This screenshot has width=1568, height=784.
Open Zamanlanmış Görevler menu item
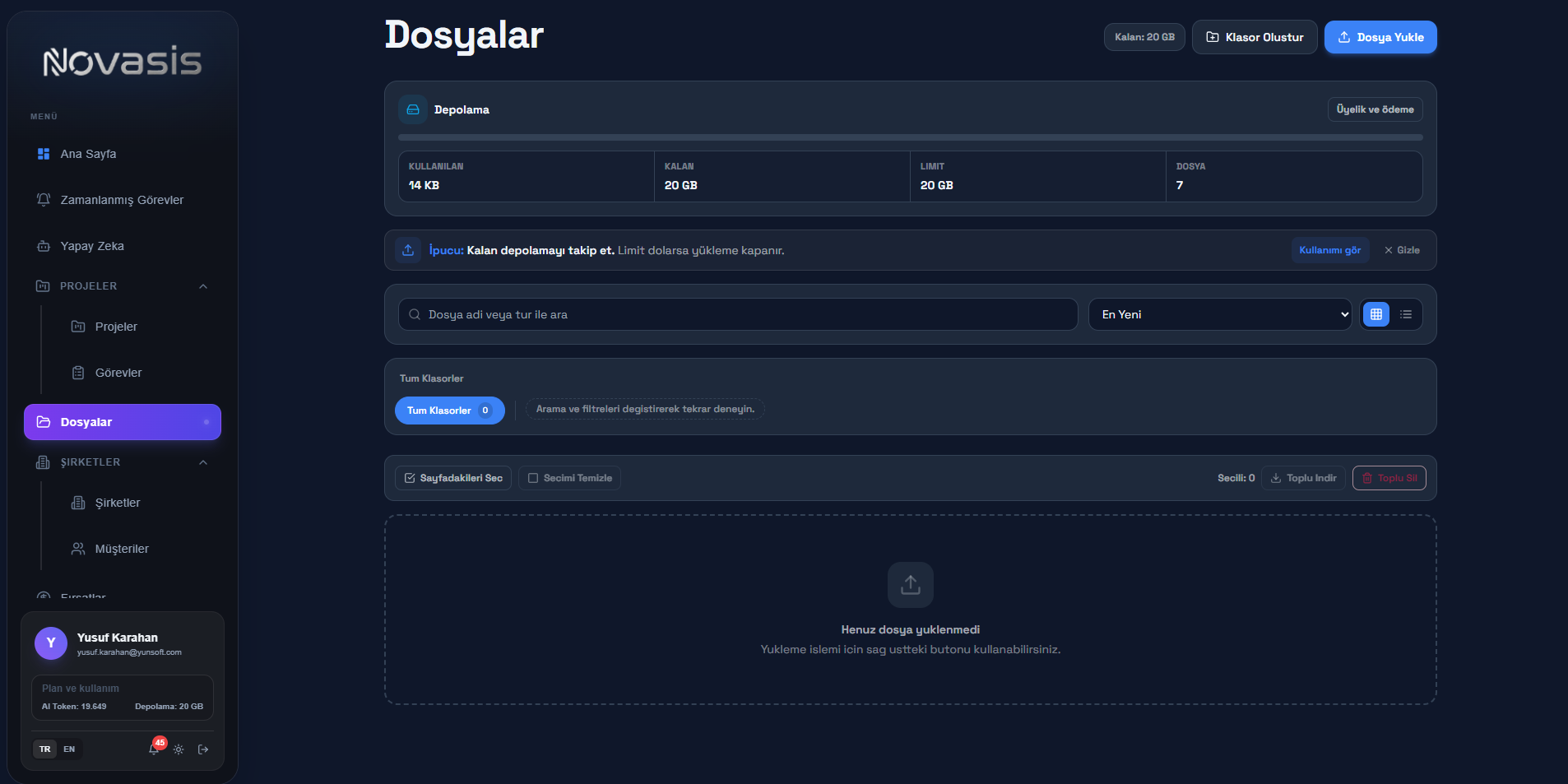click(123, 200)
